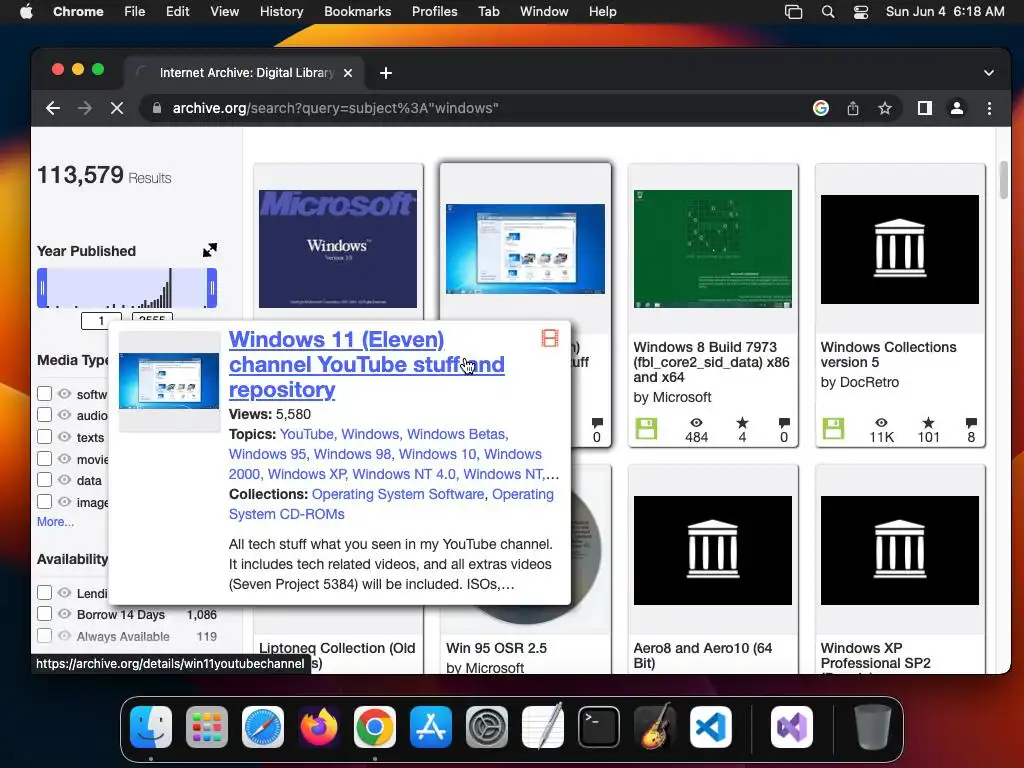Check the software media type checkbox
The height and width of the screenshot is (768, 1024).
[44, 394]
